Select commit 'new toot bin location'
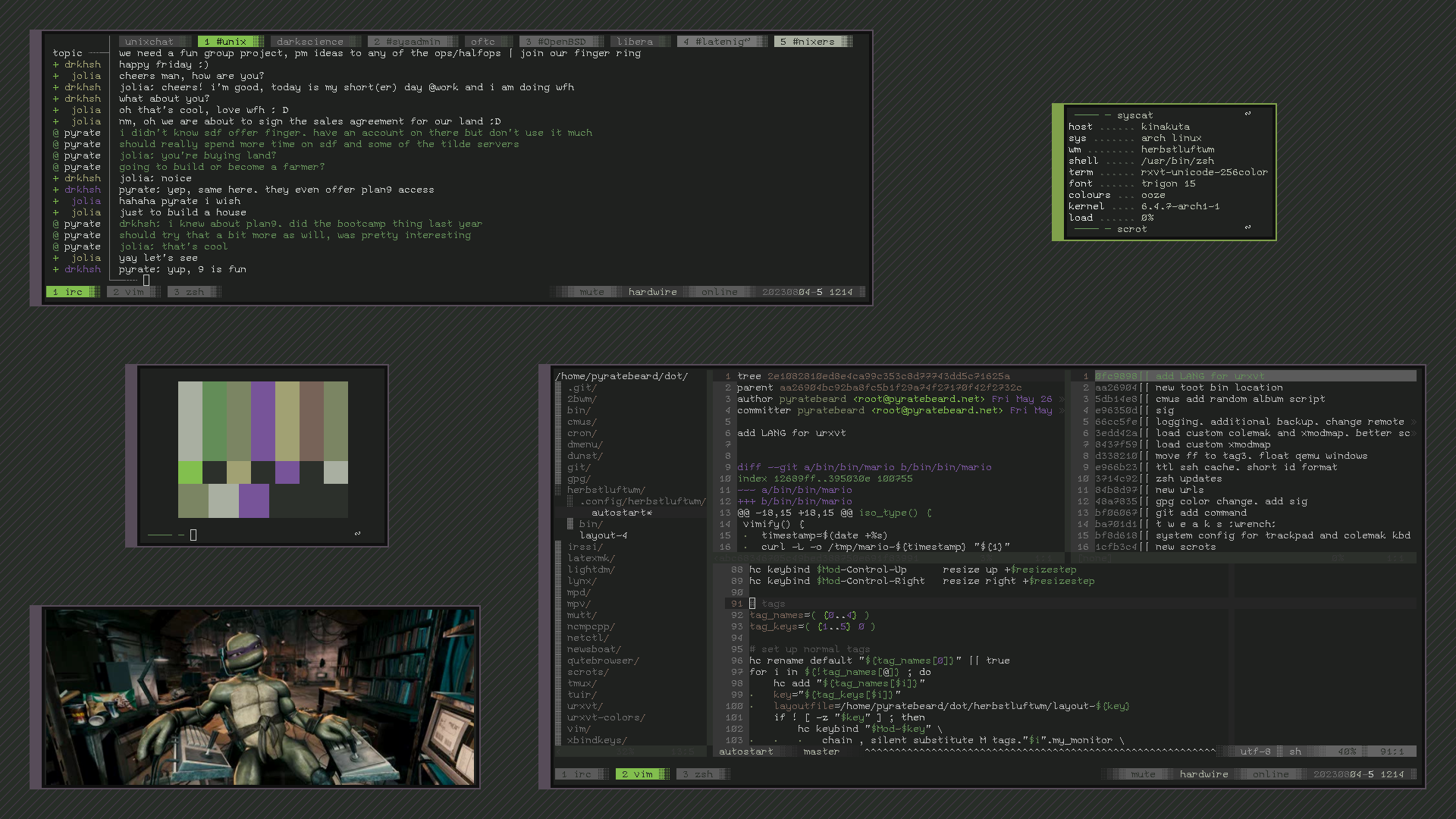The height and width of the screenshot is (819, 1456). pyautogui.click(x=1219, y=388)
